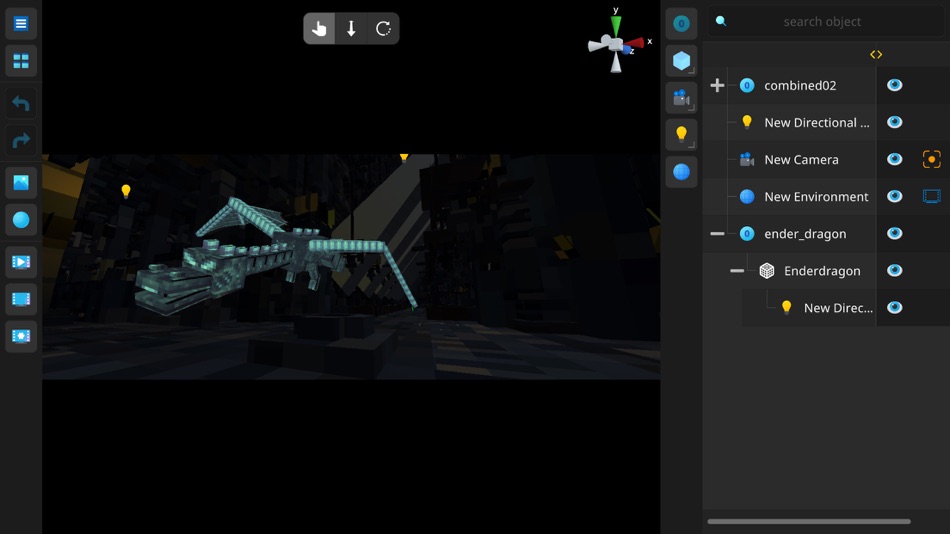The image size is (950, 534).
Task: Select New Environment in object tree
Action: [x=815, y=196]
